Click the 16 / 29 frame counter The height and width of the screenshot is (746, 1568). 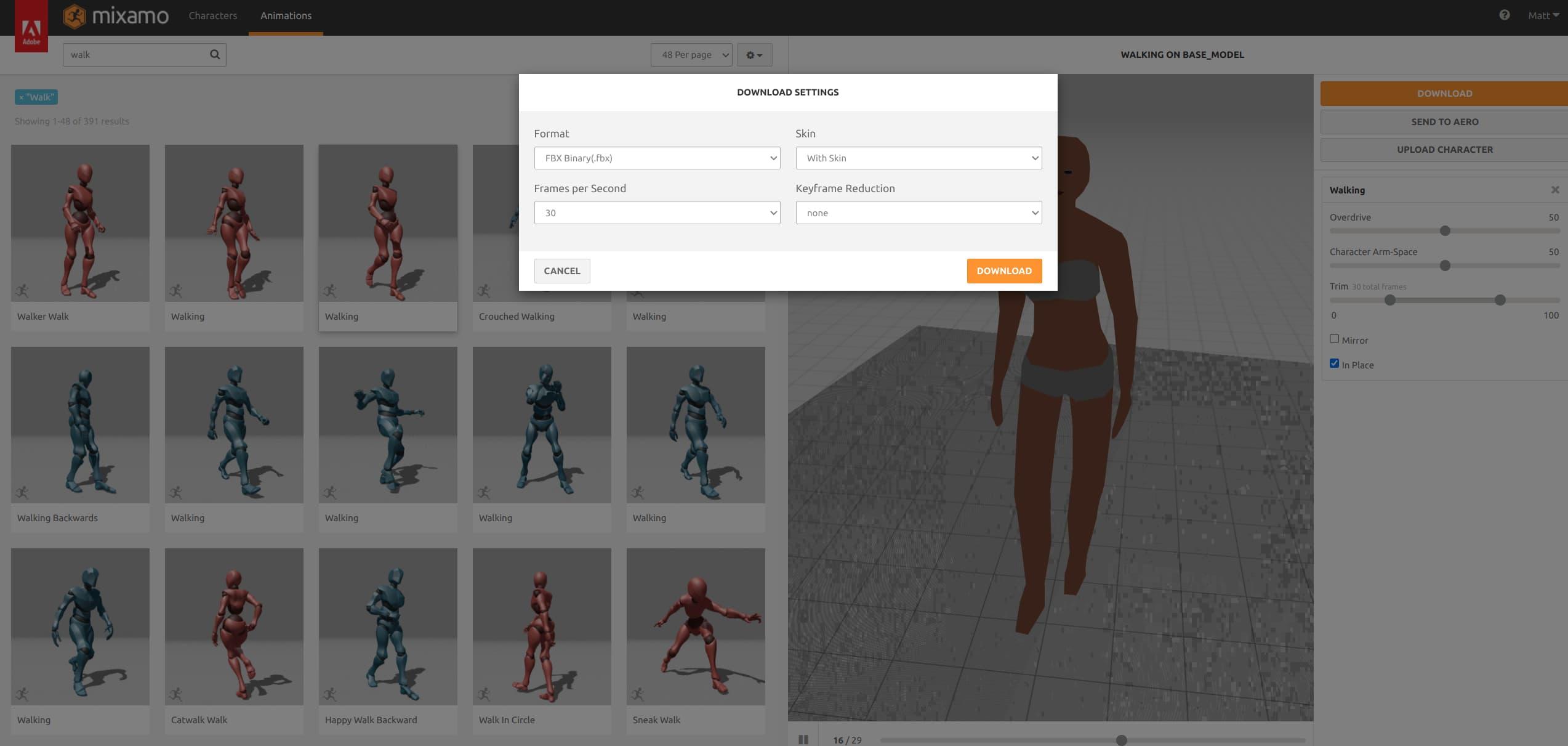pos(847,740)
